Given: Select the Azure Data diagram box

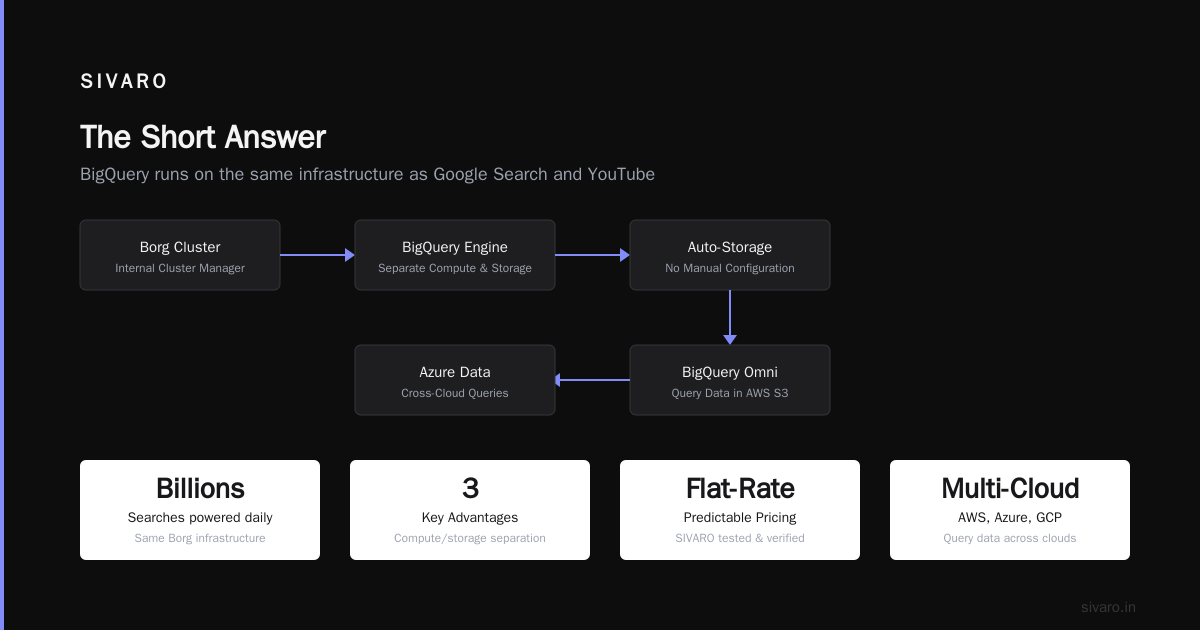Looking at the screenshot, I should 455,380.
